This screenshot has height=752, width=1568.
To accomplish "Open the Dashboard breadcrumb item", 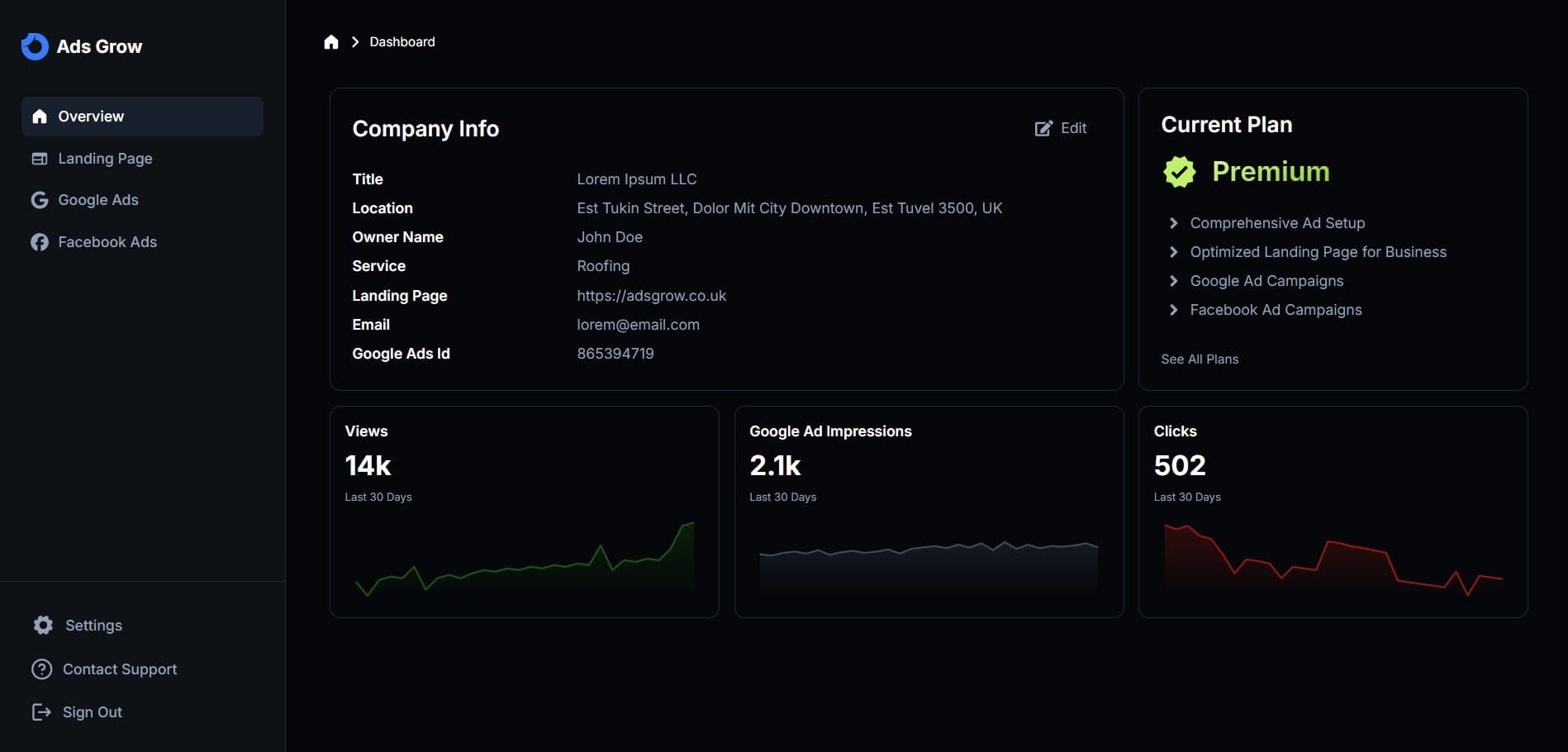I will coord(402,41).
